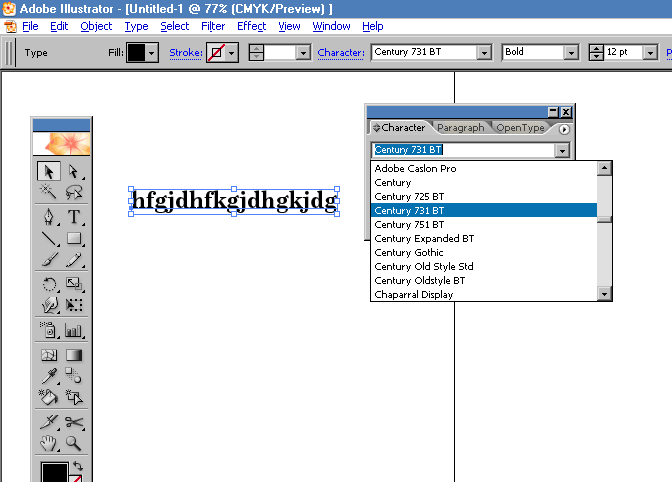
Task: Click font list scrollbar down arrow
Action: 604,294
